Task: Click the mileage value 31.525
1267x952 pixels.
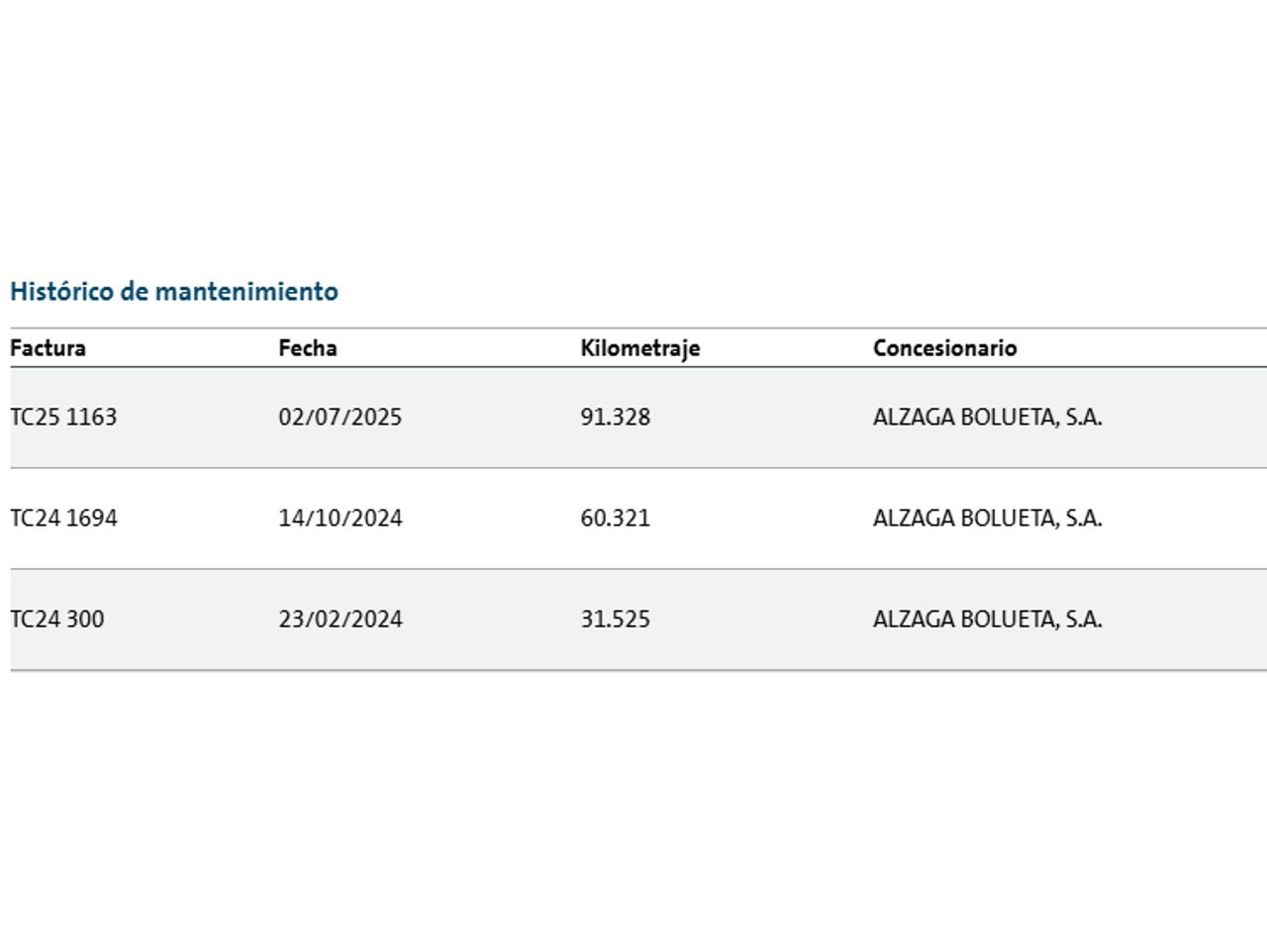Action: 615,619
